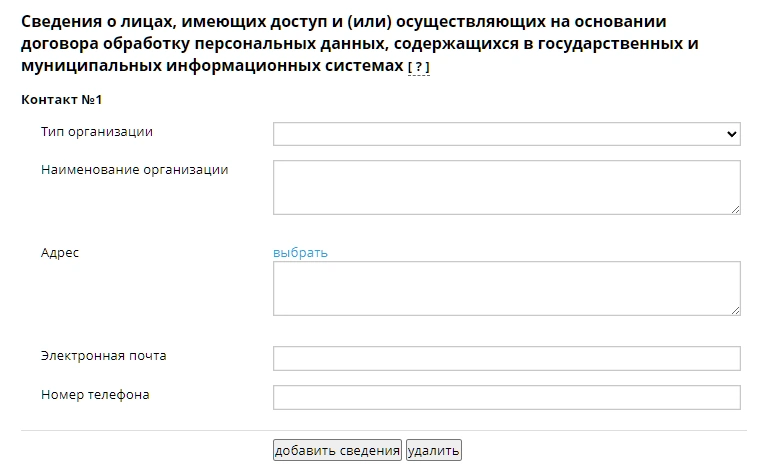Open the [?] help hint link
This screenshot has height=475, width=766.
(418, 67)
